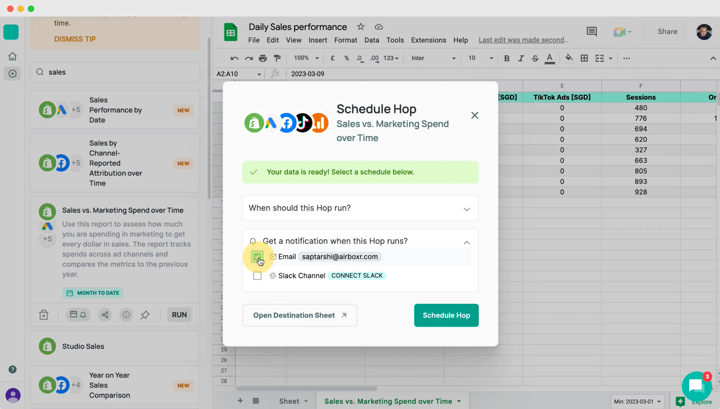Toggle italic formatting
720x409 pixels.
point(521,58)
